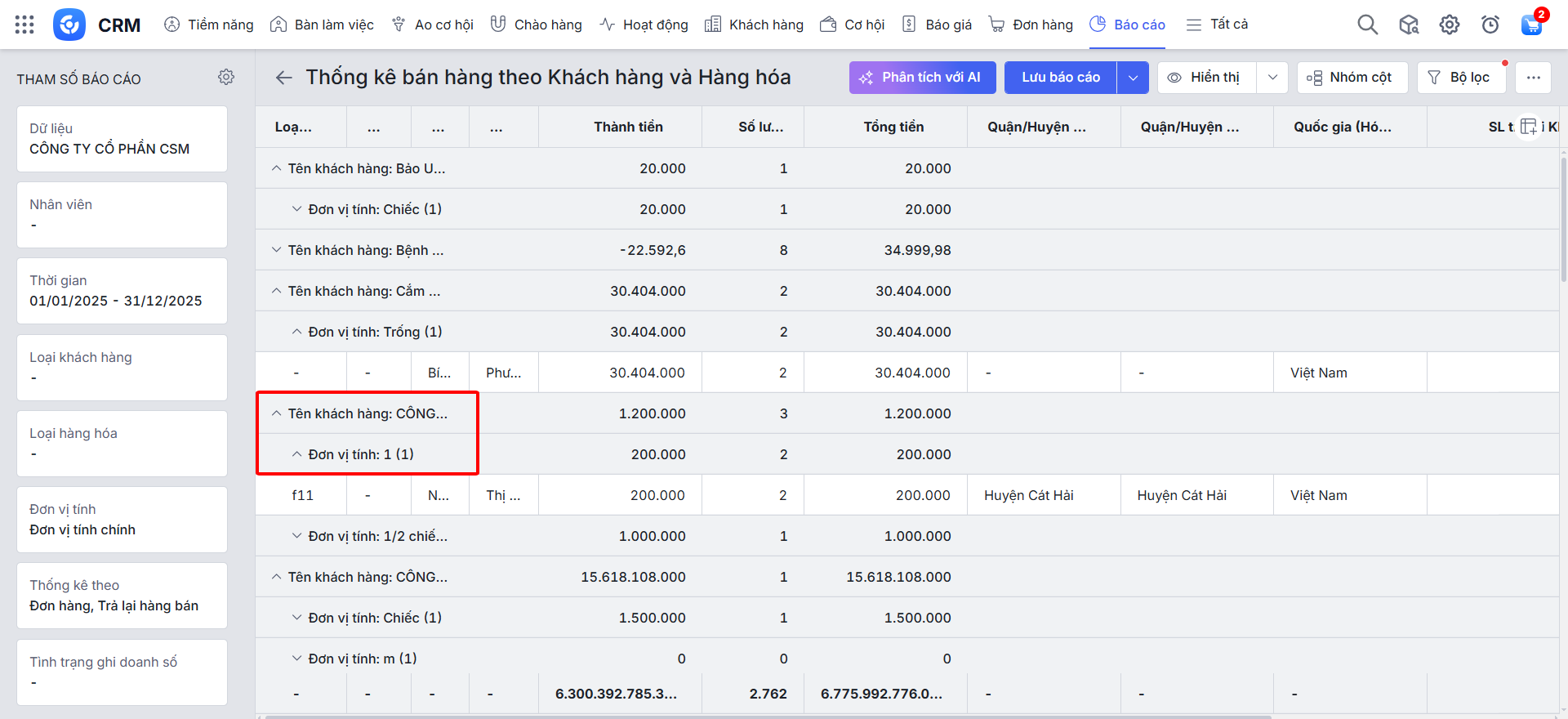Go back using the left arrow

(283, 78)
